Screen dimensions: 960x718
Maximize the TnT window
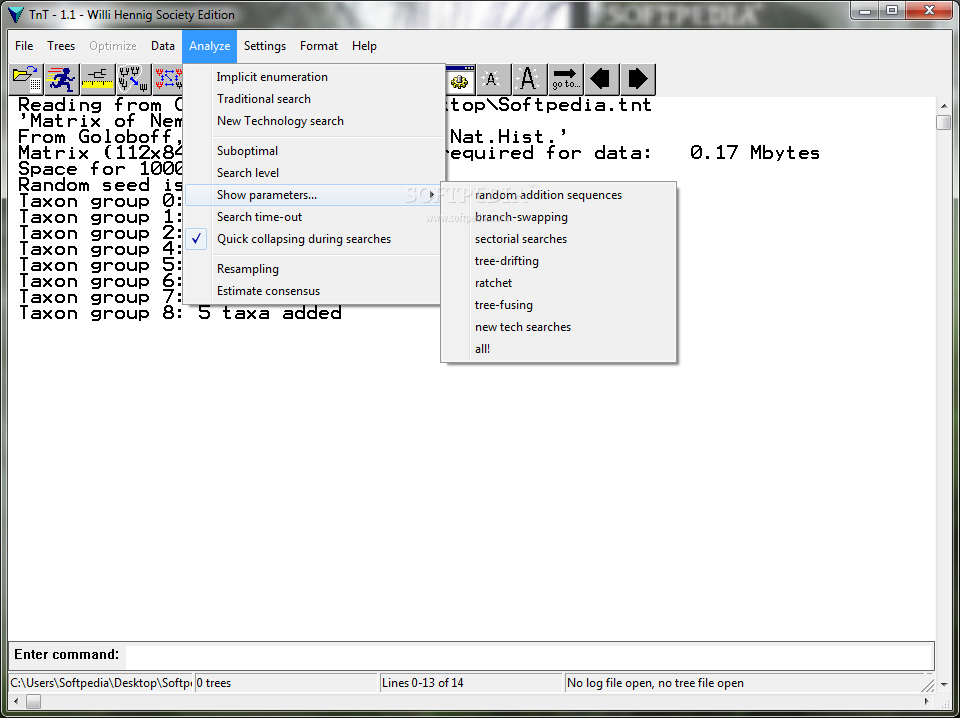pos(892,10)
